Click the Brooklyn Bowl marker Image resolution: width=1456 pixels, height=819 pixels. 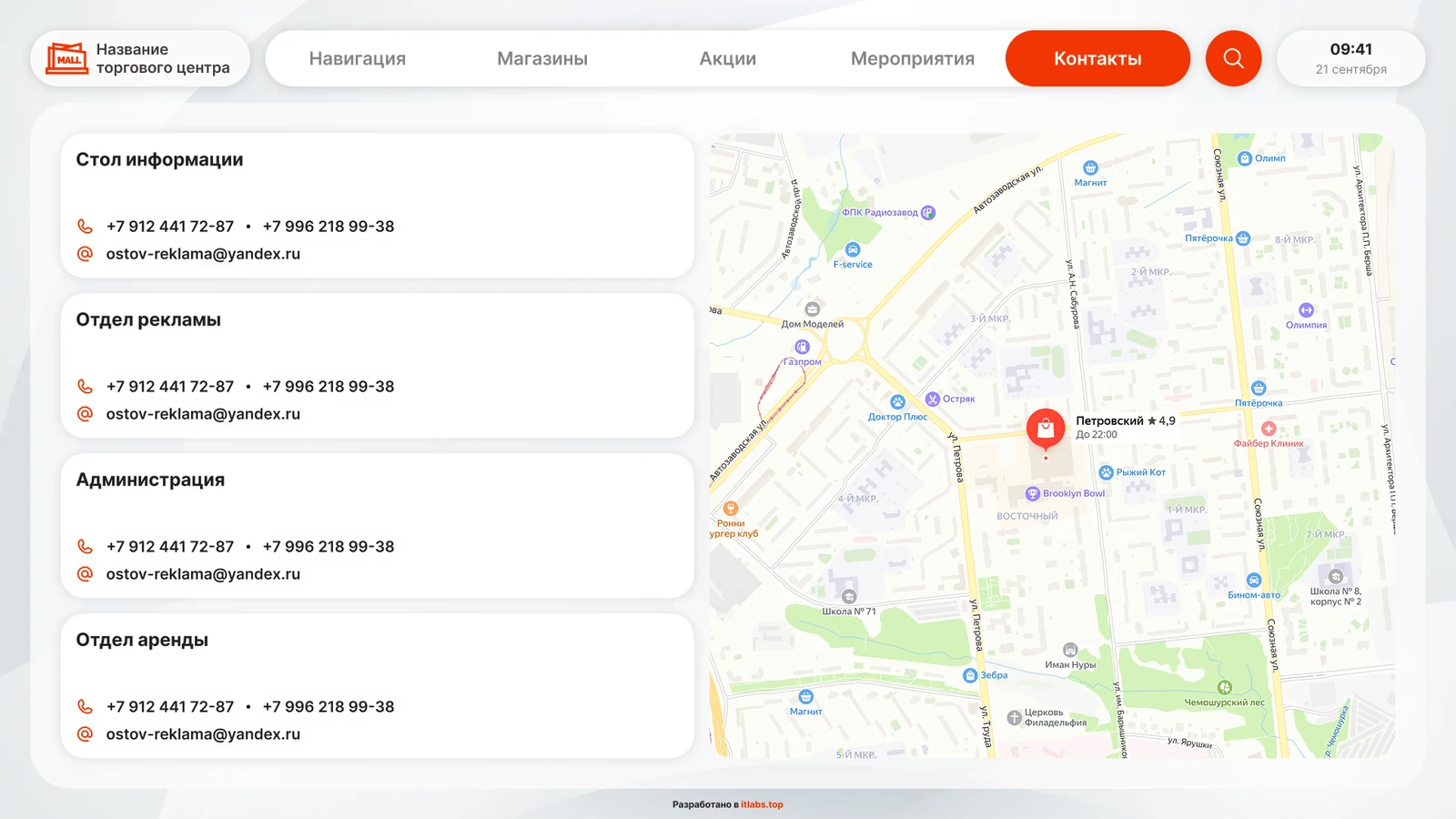pyautogui.click(x=1033, y=494)
